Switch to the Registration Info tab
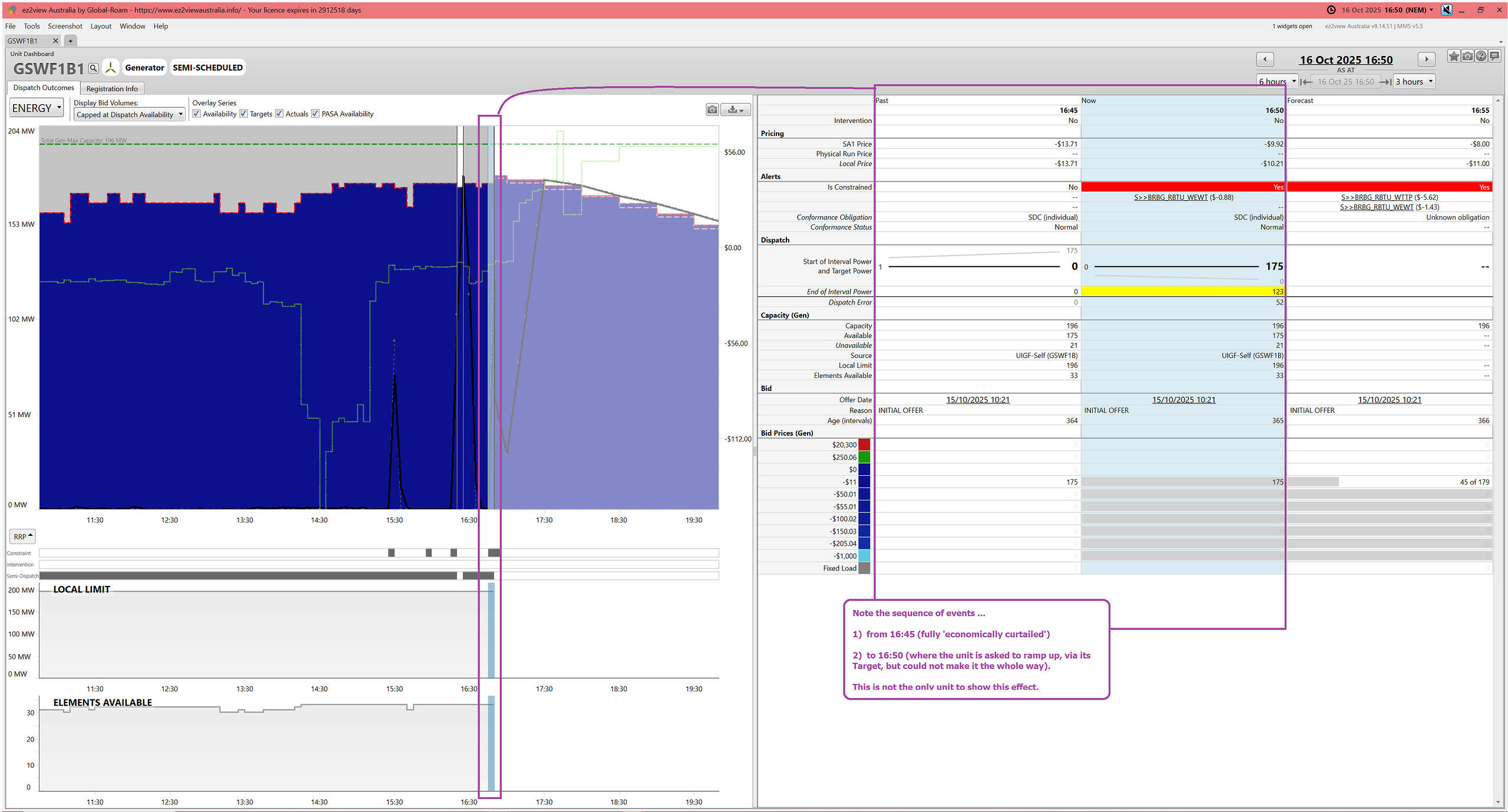 click(112, 89)
